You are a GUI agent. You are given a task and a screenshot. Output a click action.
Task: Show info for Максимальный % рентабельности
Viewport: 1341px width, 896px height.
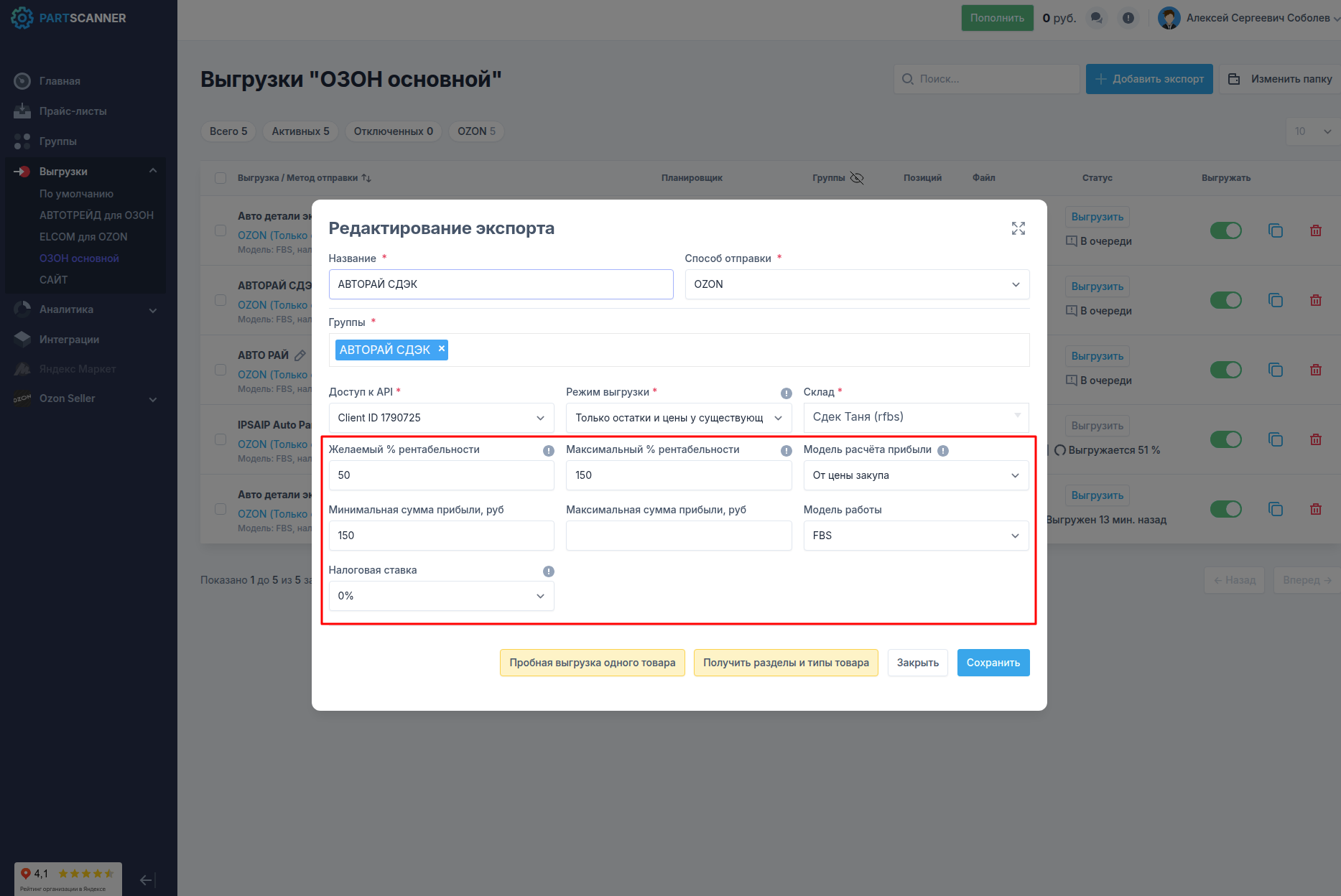point(786,451)
